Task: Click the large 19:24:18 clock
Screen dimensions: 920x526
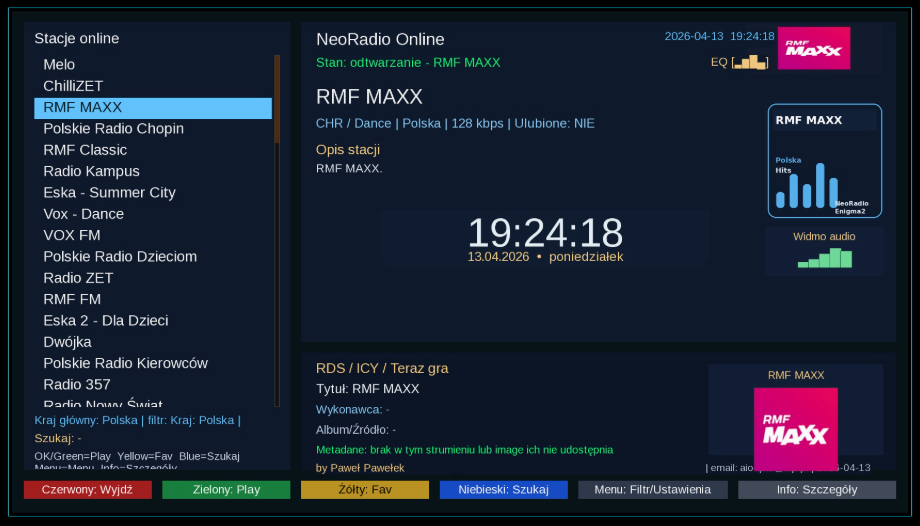Action: (545, 232)
